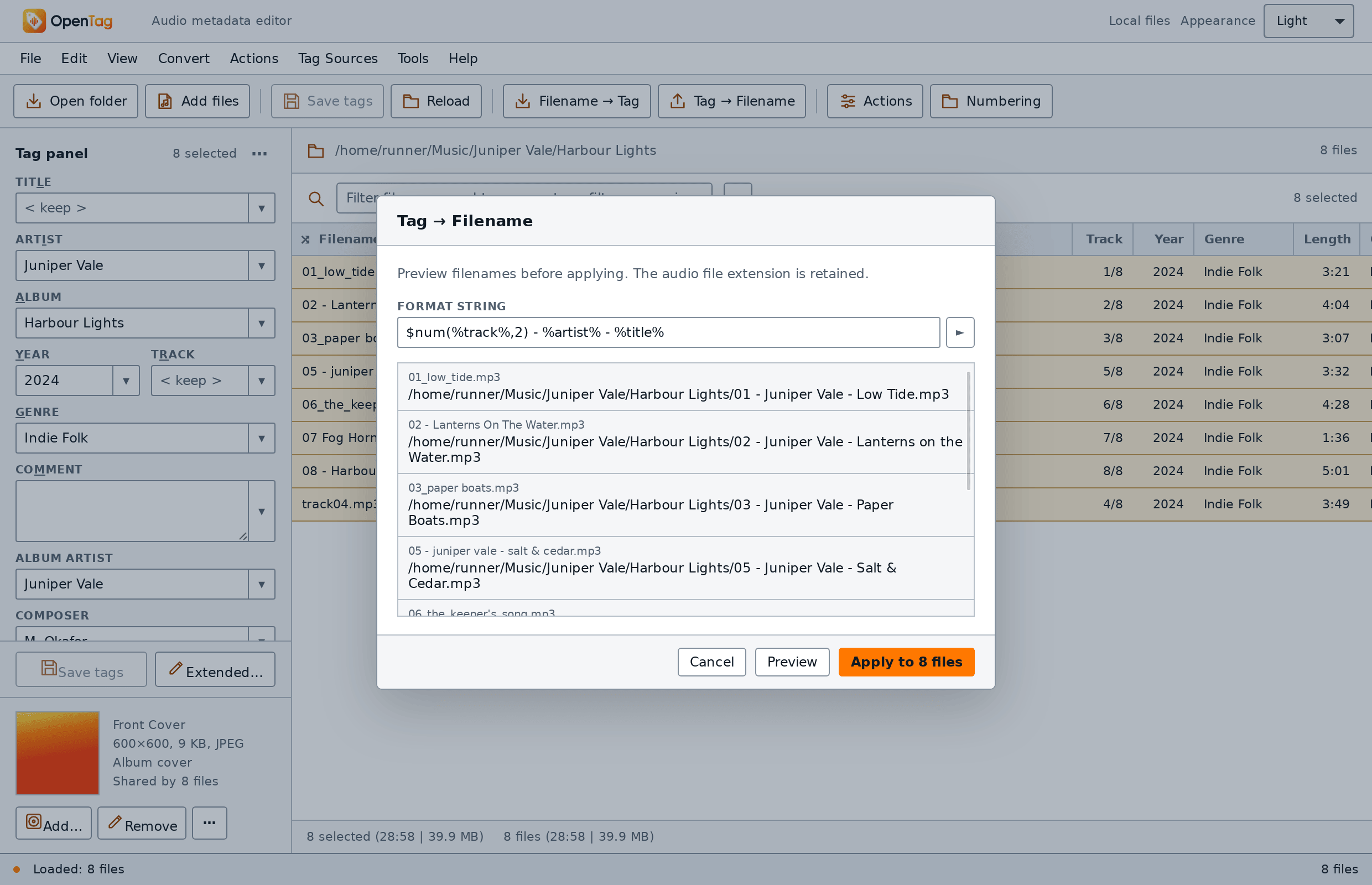Open the Appearance Light dropdown
This screenshot has height=885, width=1372.
point(1308,20)
